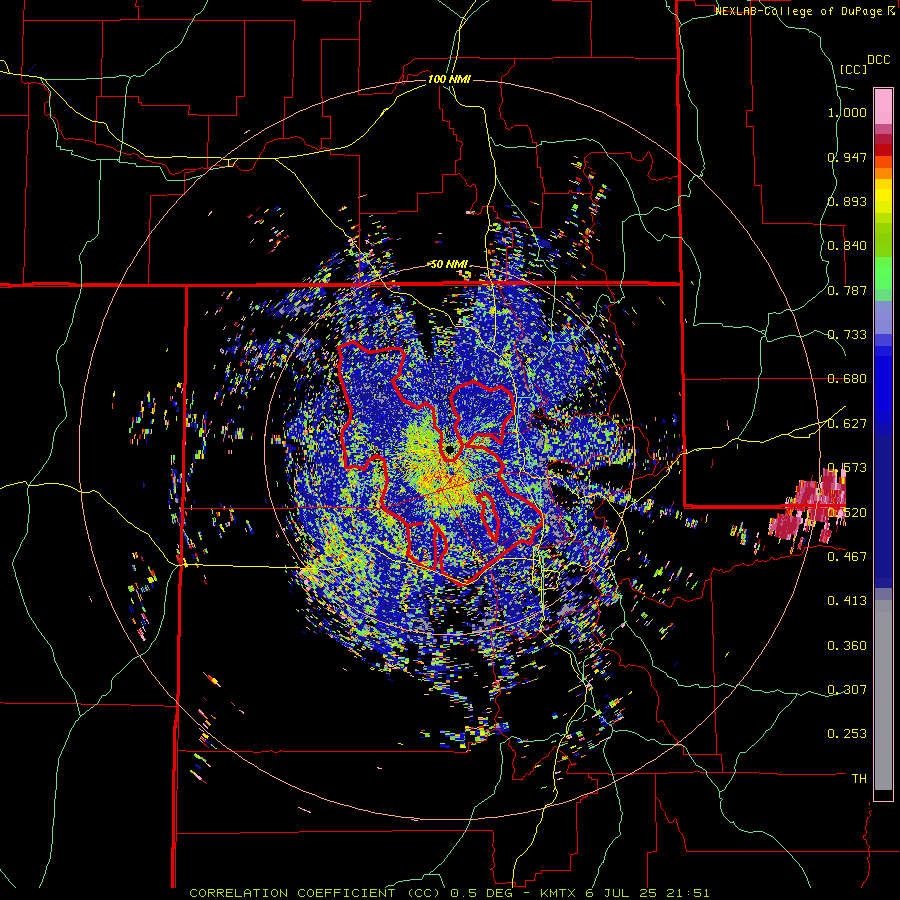Click the 50 NMI range ring label
The height and width of the screenshot is (900, 900).
449,264
